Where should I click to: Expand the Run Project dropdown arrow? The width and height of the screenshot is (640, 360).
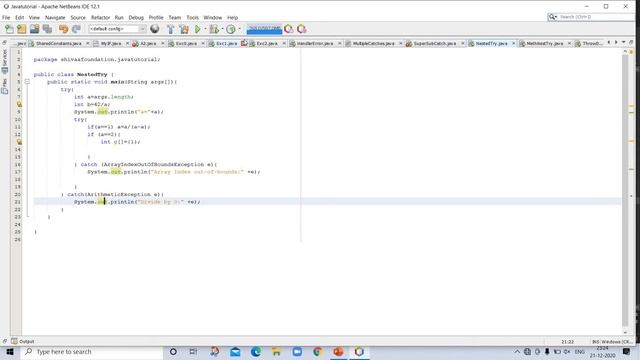coord(205,29)
